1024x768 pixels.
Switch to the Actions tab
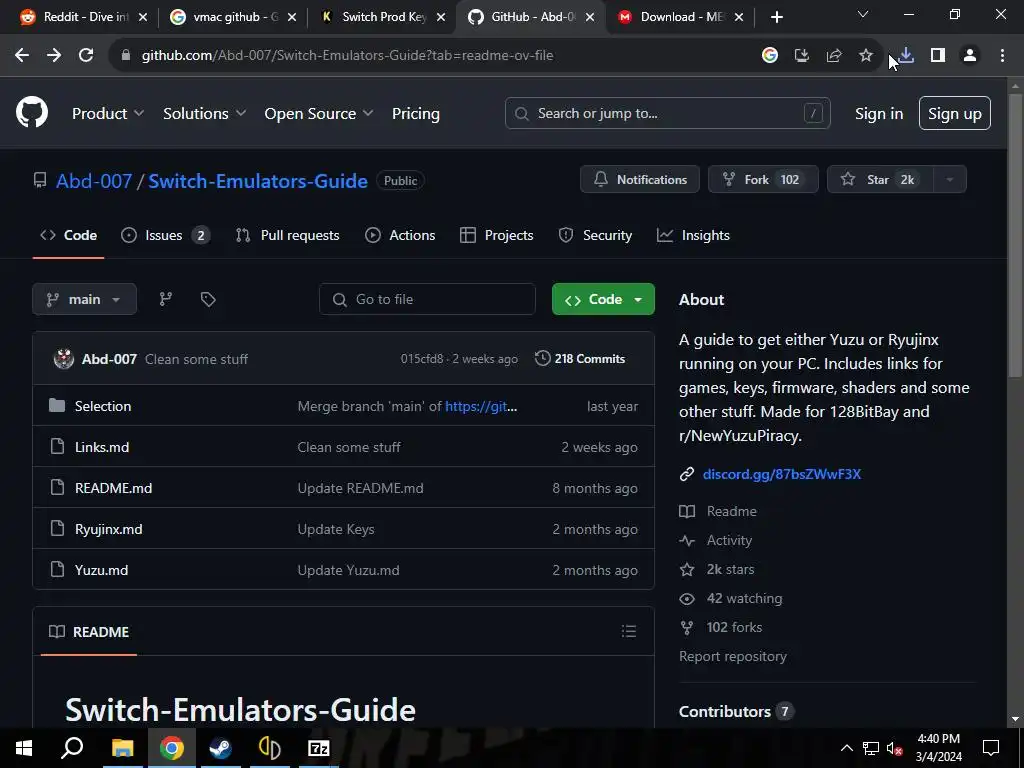(400, 235)
